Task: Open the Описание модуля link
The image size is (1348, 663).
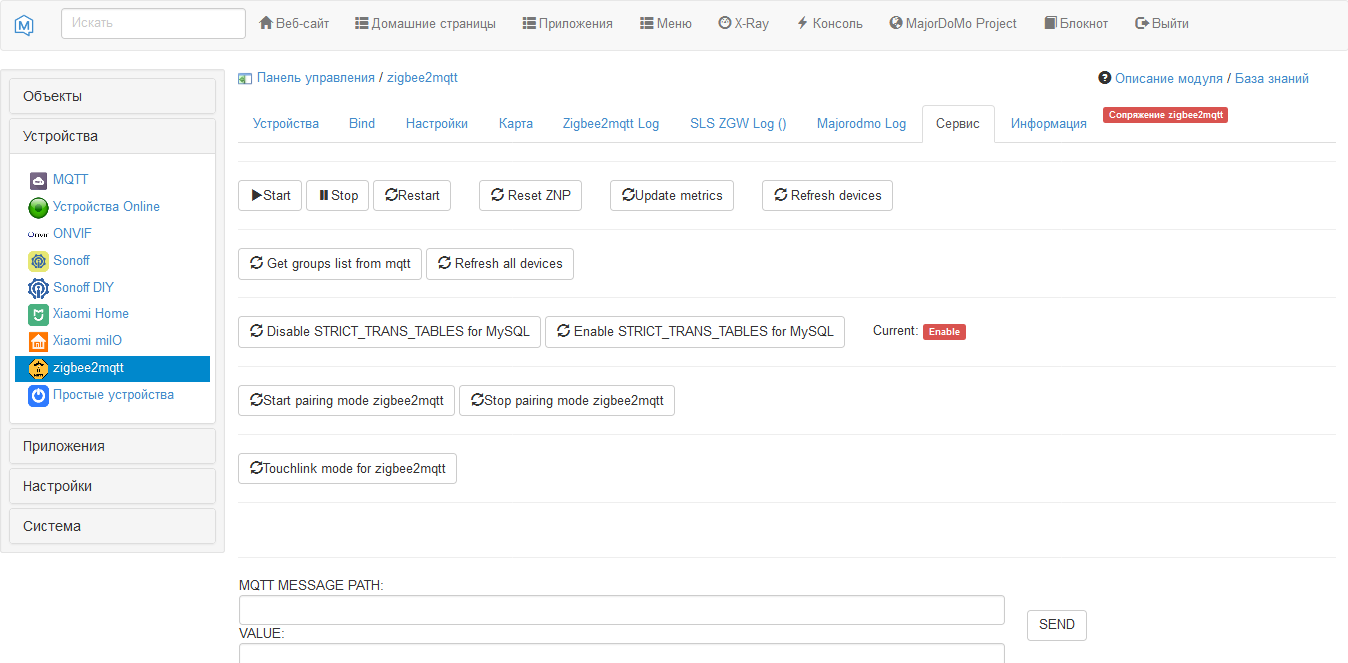Action: [1166, 77]
